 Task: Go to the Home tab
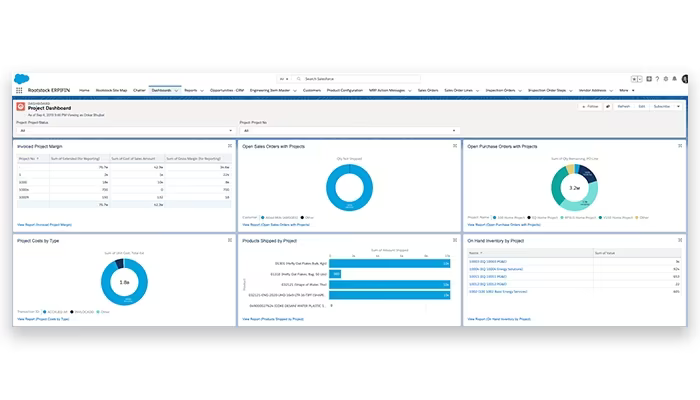coord(84,91)
